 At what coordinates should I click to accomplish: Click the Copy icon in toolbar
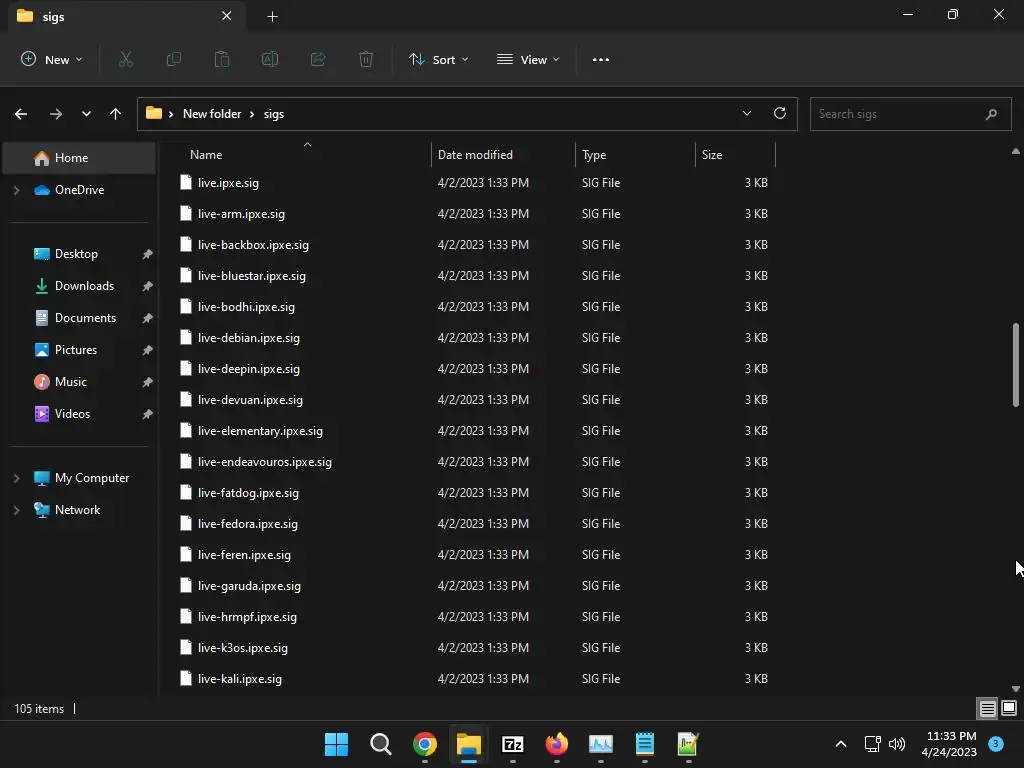(174, 59)
